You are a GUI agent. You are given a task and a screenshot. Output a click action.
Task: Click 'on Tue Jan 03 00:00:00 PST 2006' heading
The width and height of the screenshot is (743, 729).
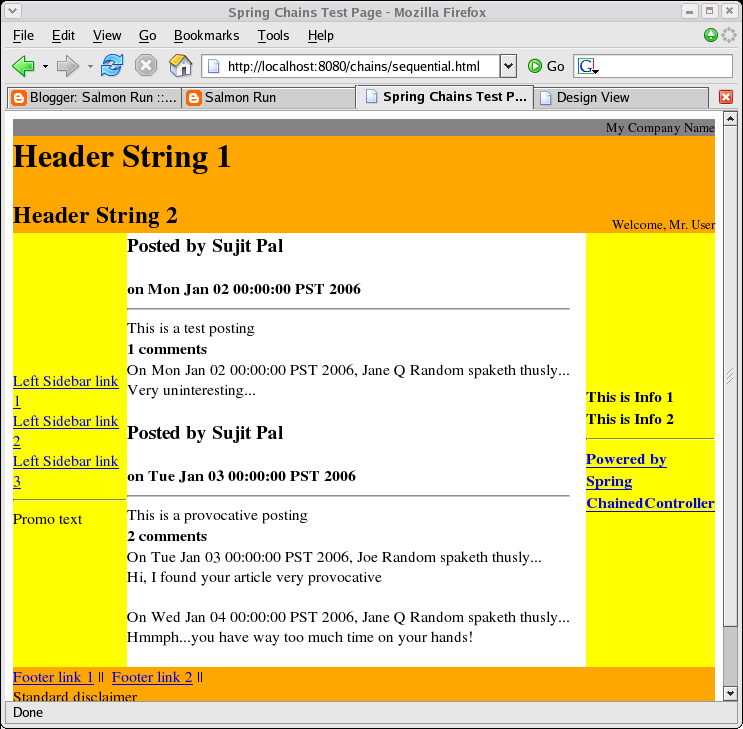pos(241,476)
